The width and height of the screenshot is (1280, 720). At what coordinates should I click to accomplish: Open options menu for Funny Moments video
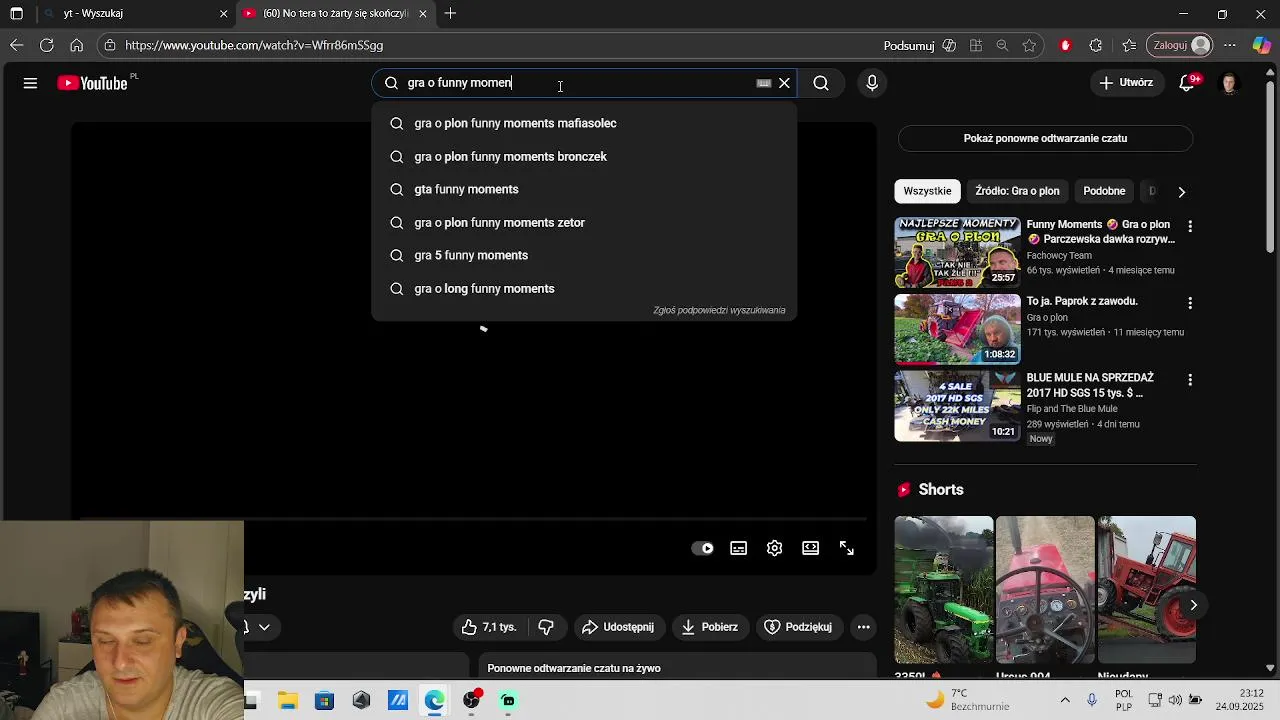1190,227
